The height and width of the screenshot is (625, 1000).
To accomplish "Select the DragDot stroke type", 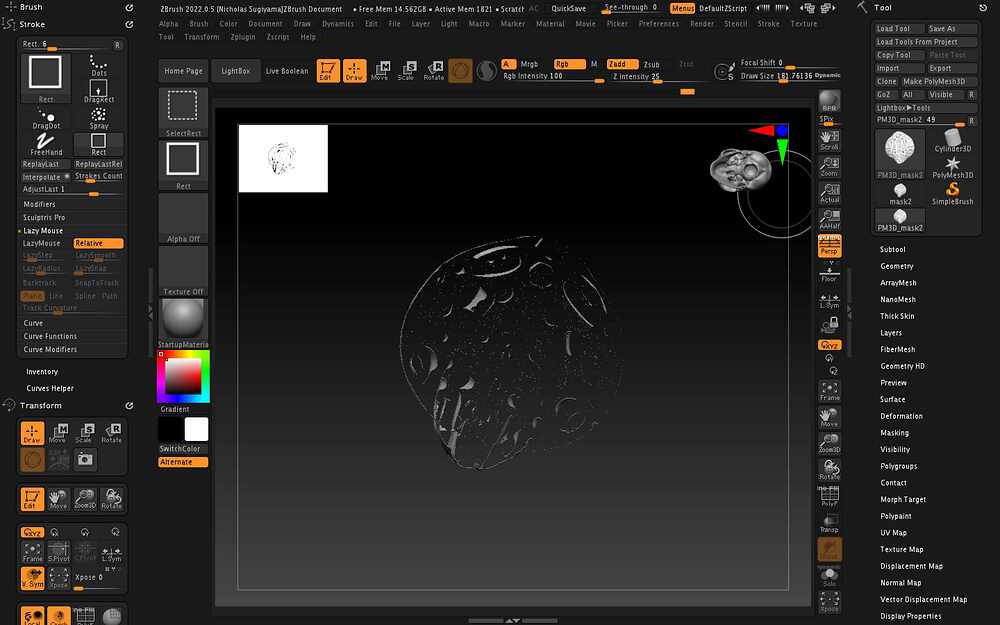I will tap(46, 118).
